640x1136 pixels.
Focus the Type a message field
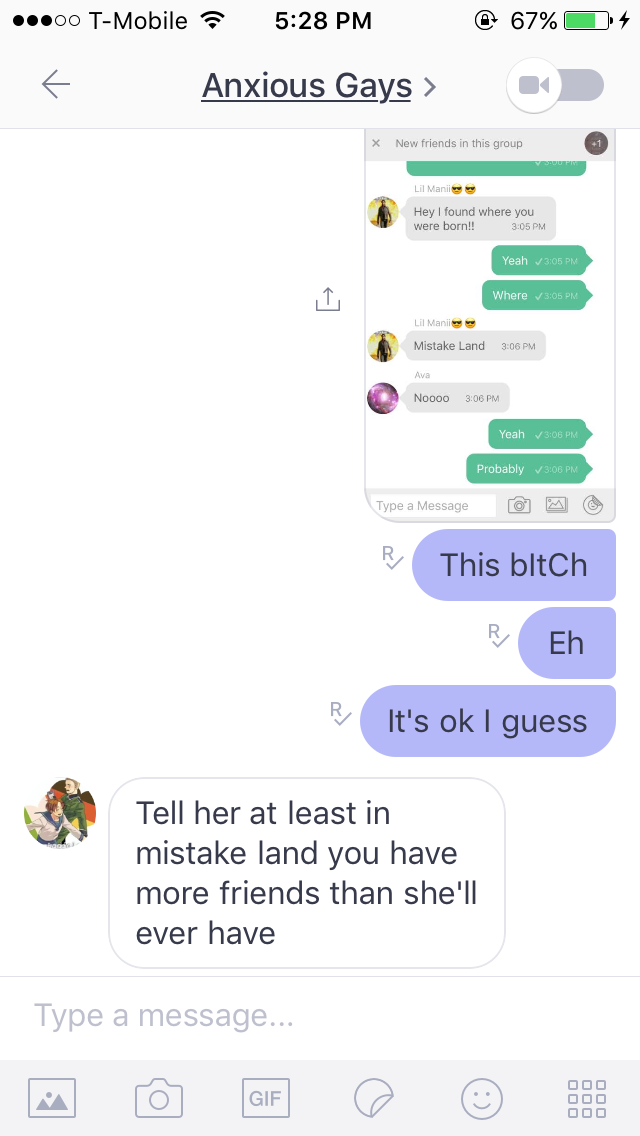click(x=320, y=1016)
